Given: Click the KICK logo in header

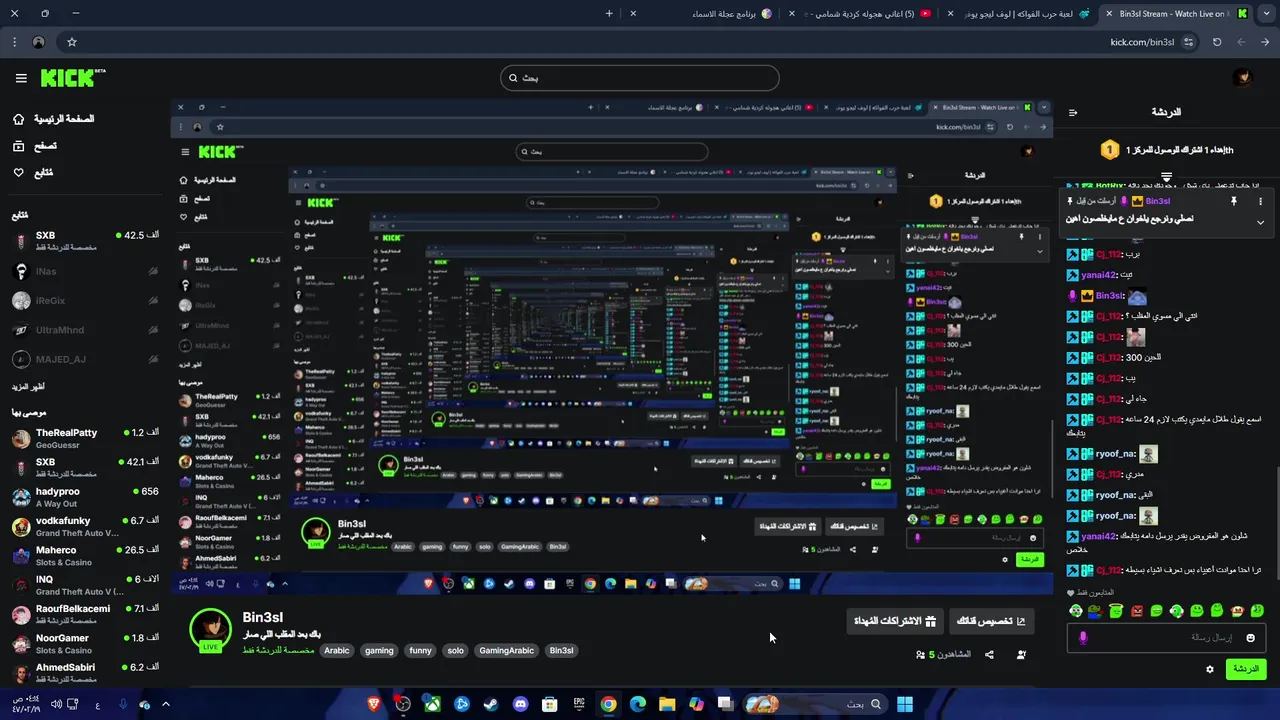Looking at the screenshot, I should click(x=73, y=78).
